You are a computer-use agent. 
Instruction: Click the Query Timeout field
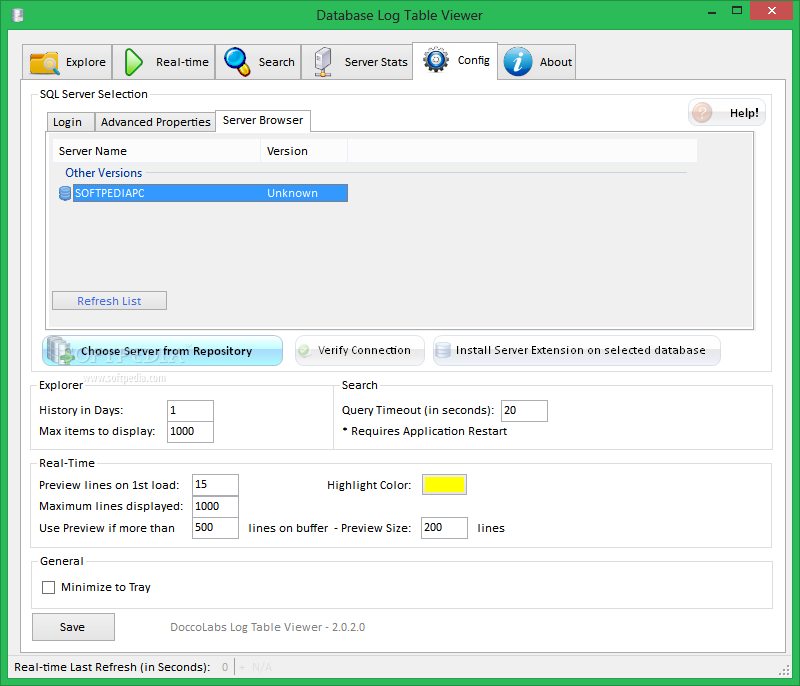[524, 411]
